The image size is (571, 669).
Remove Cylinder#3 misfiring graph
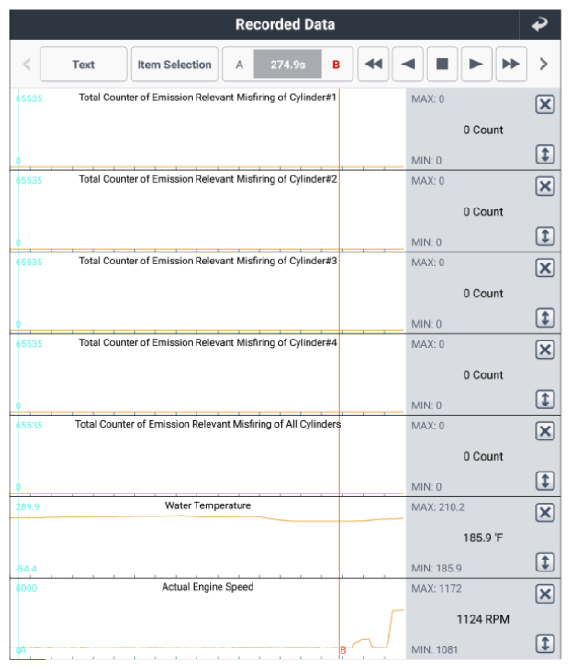(x=545, y=268)
